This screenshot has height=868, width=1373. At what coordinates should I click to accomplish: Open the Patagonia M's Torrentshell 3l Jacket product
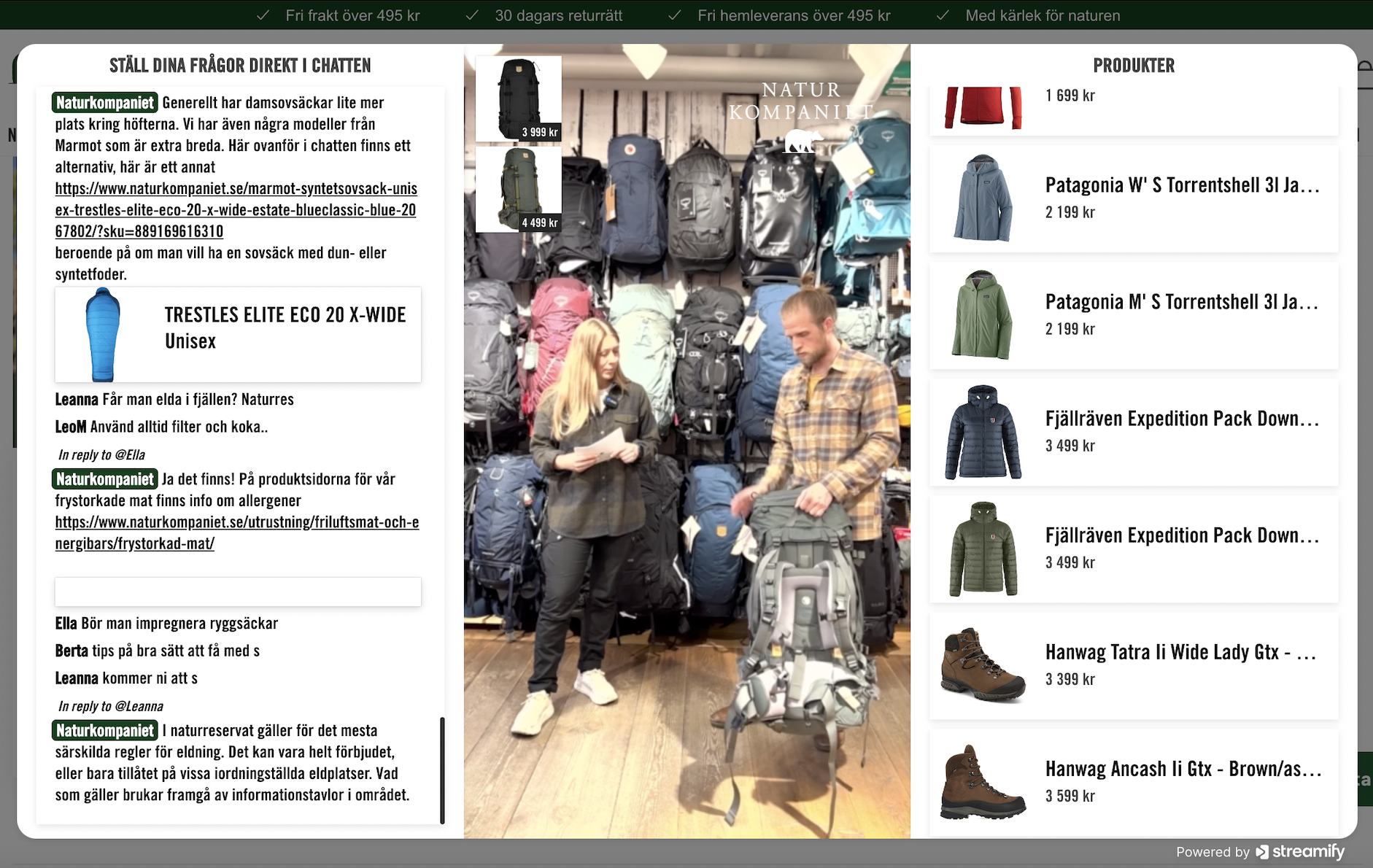[1134, 315]
